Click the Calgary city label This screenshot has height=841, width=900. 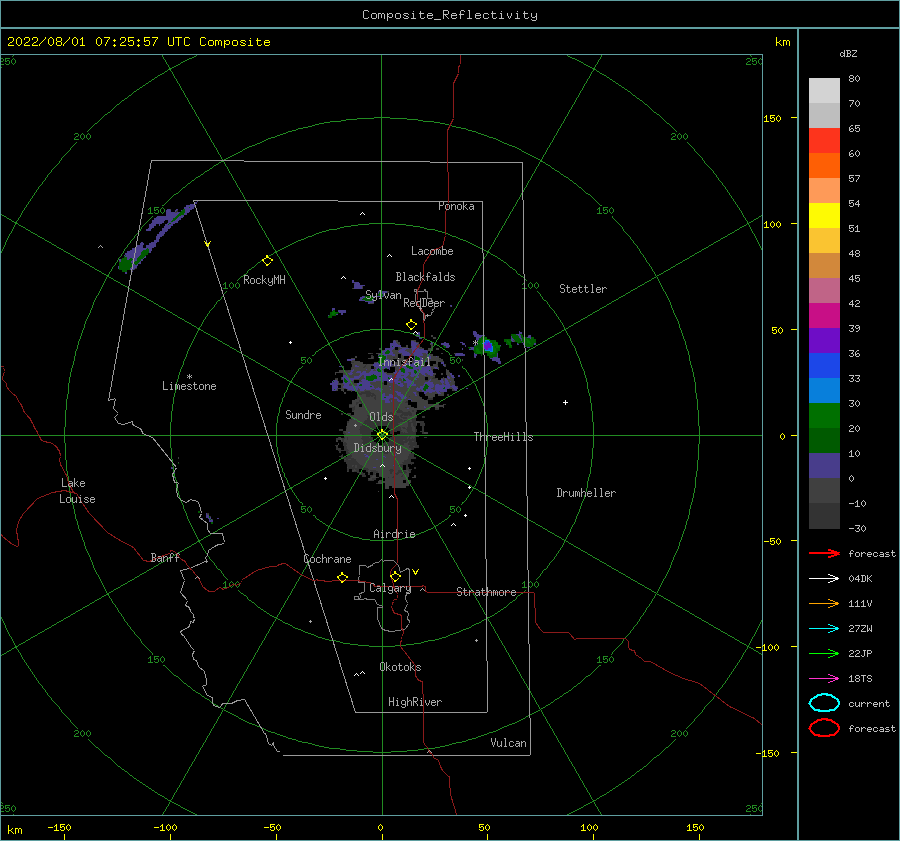tap(390, 588)
